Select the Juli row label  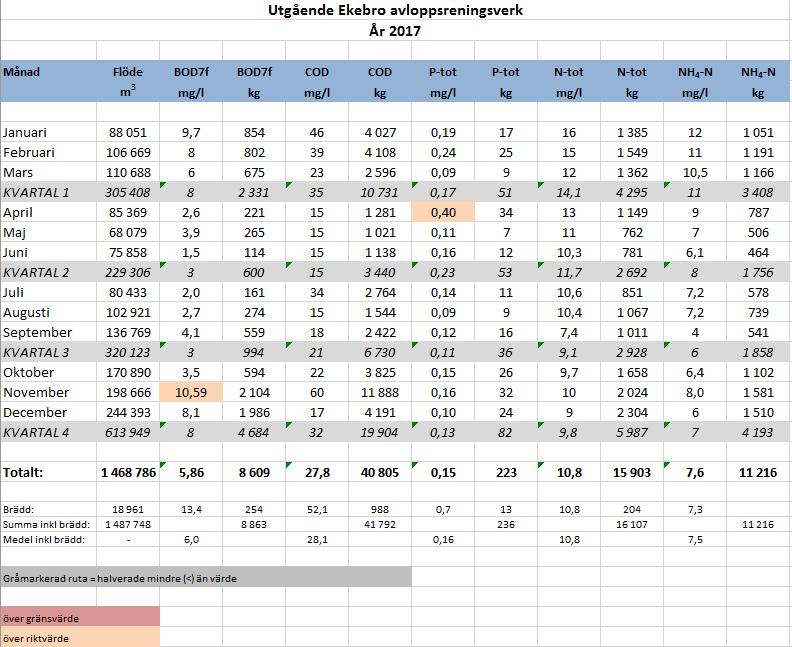click(14, 292)
